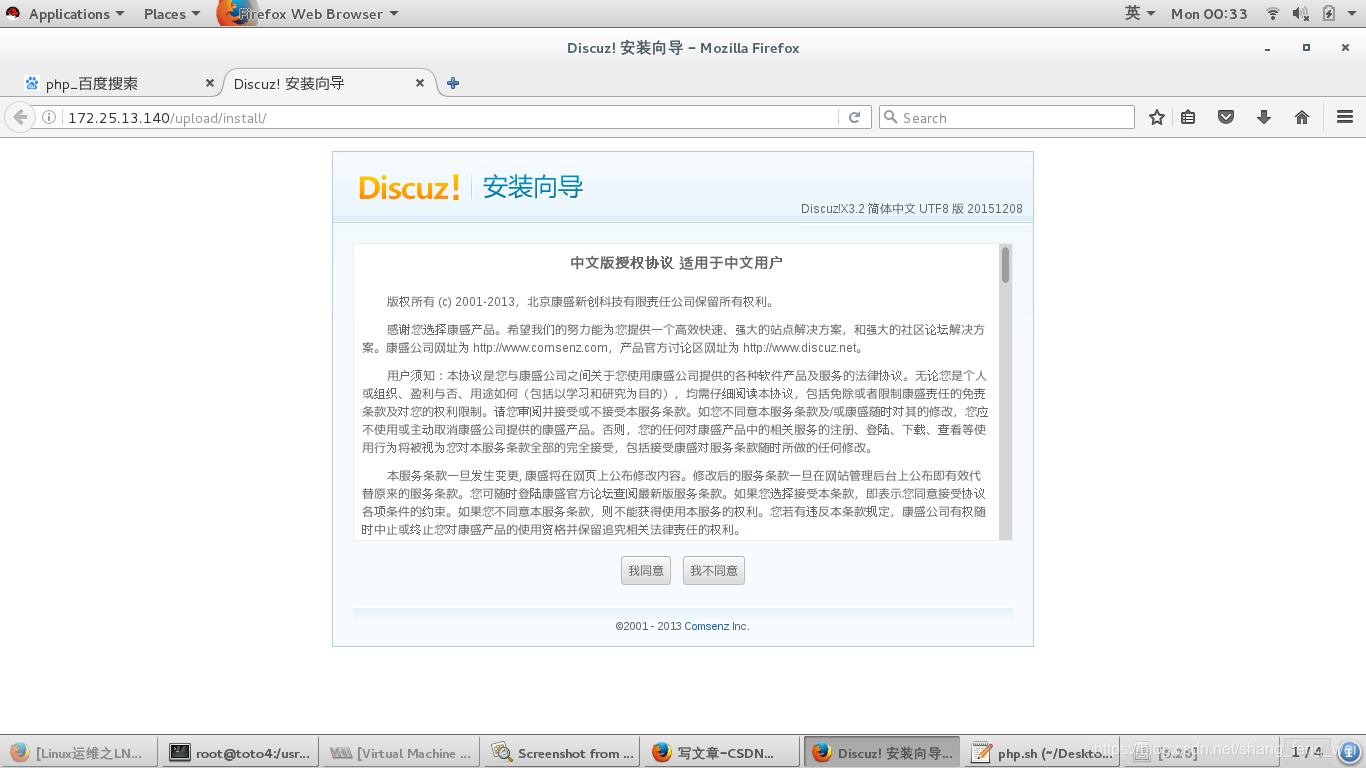Click the Discuz! logo
Viewport: 1366px width, 768px height.
point(410,187)
